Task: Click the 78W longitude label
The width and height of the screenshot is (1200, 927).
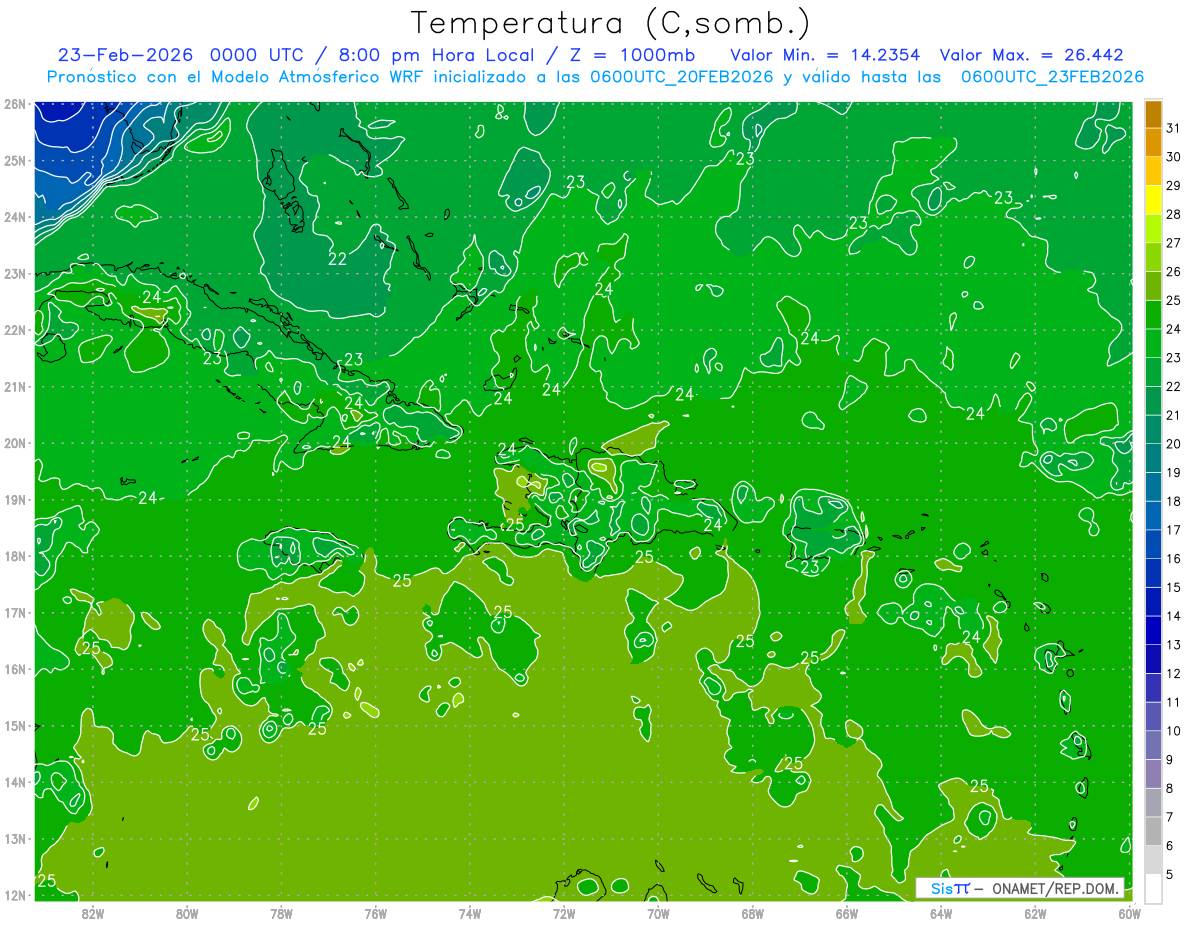Action: pyautogui.click(x=281, y=913)
